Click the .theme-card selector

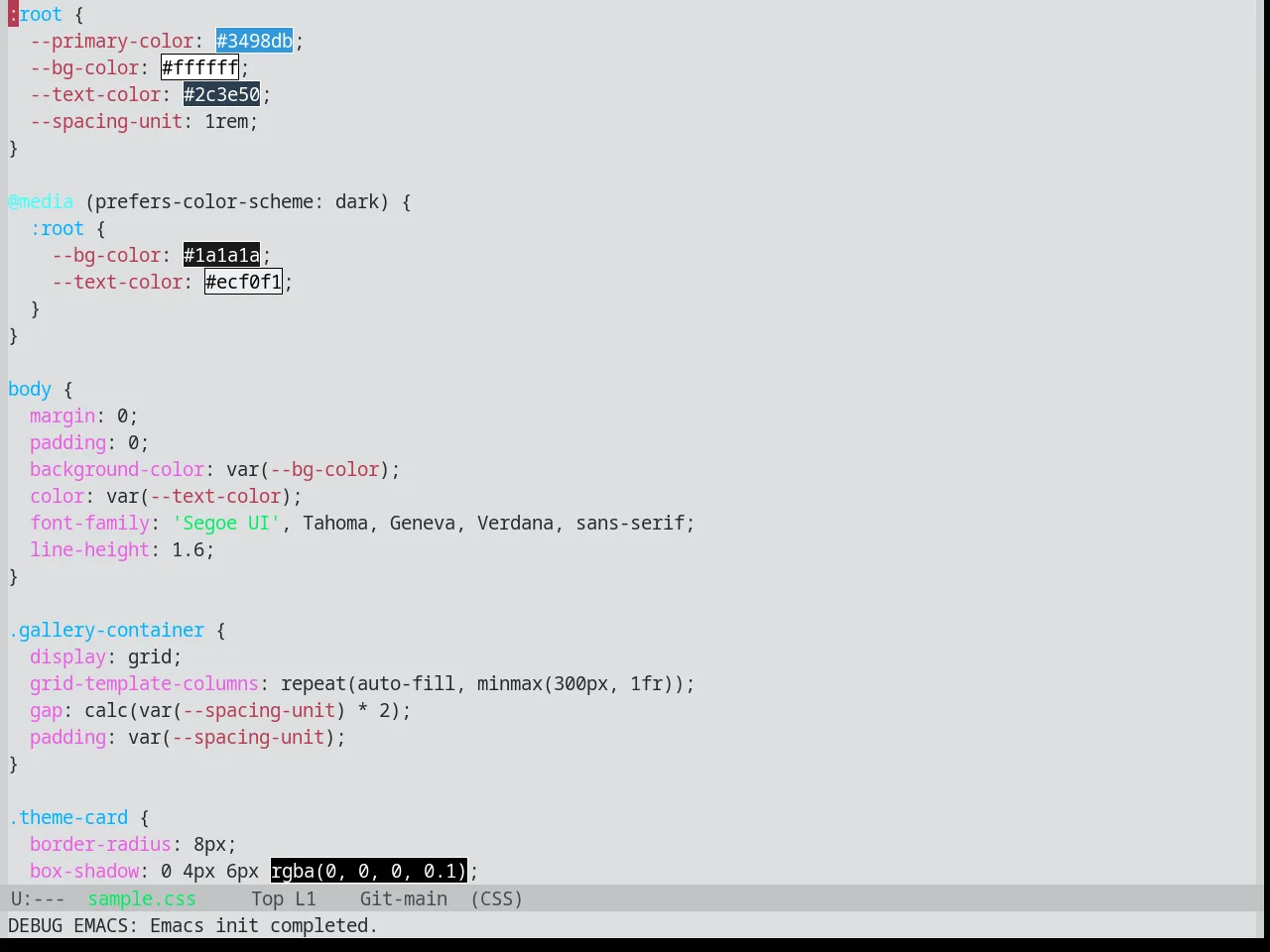67,817
